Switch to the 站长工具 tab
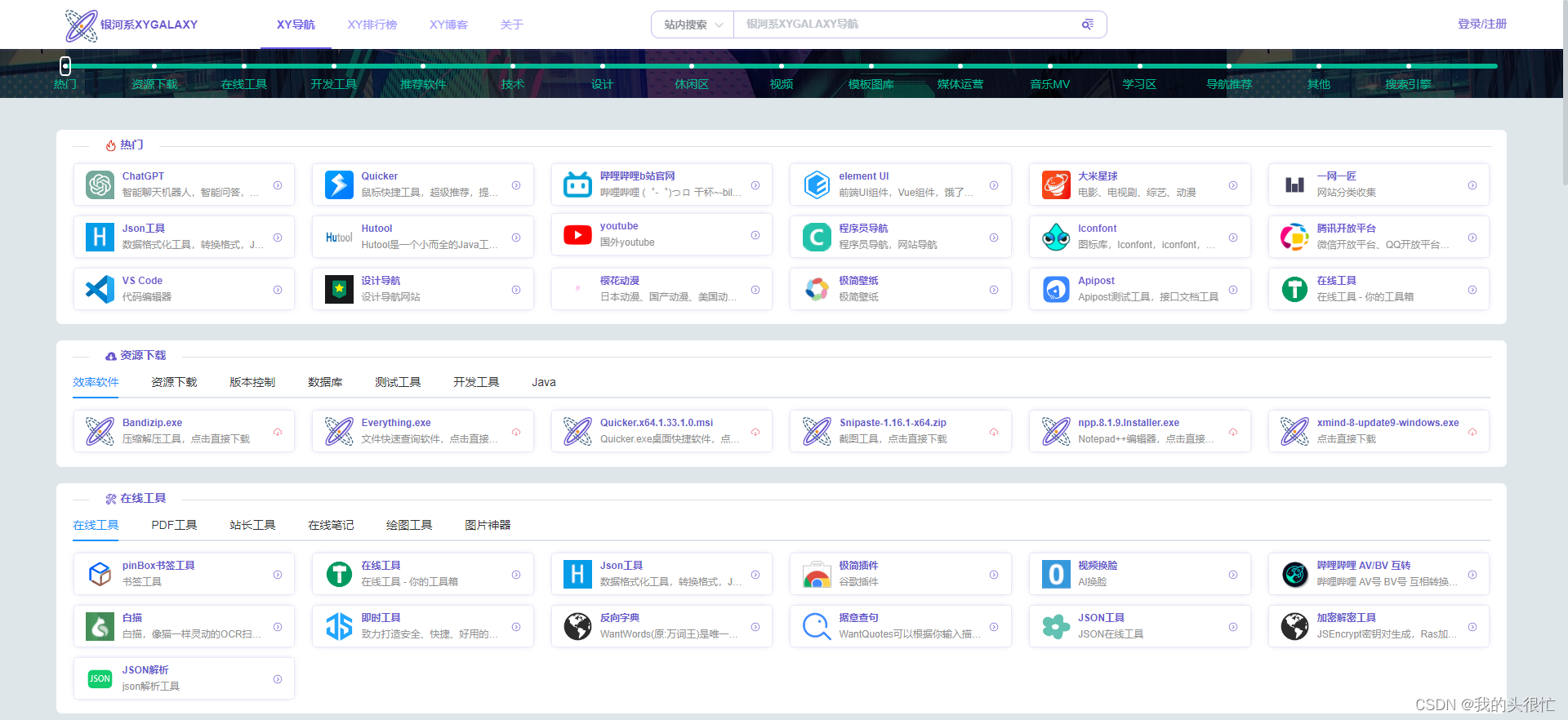This screenshot has width=1568, height=720. tap(252, 525)
